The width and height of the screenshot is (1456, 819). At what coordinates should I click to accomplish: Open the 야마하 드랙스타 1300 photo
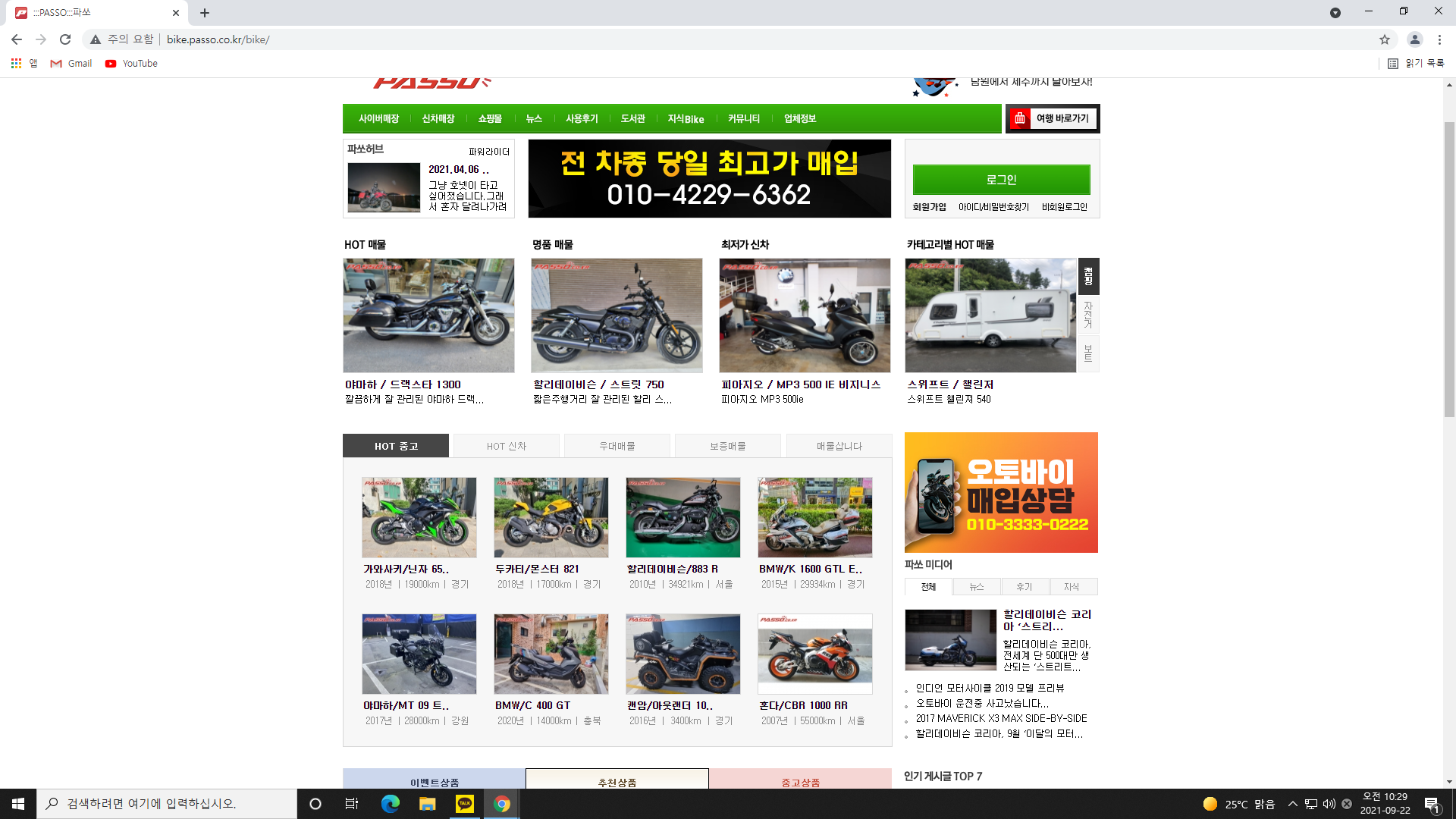click(x=428, y=315)
